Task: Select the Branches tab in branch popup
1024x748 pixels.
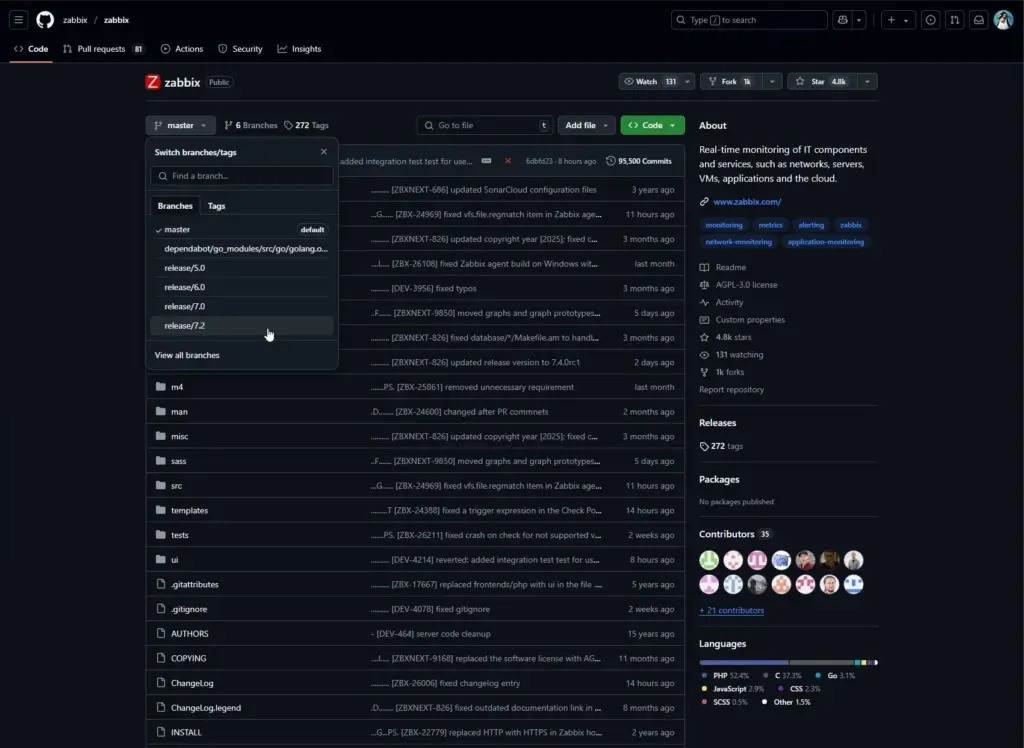Action: (x=175, y=206)
